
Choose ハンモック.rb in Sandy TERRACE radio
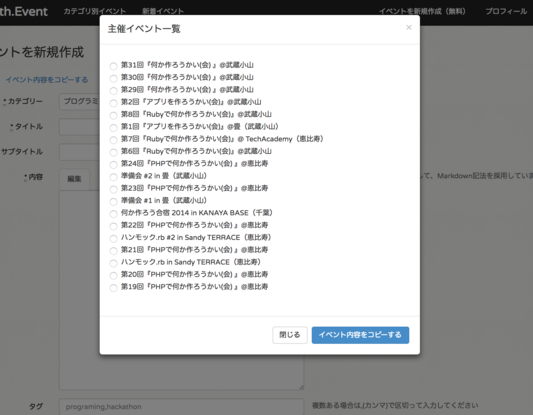(113, 263)
